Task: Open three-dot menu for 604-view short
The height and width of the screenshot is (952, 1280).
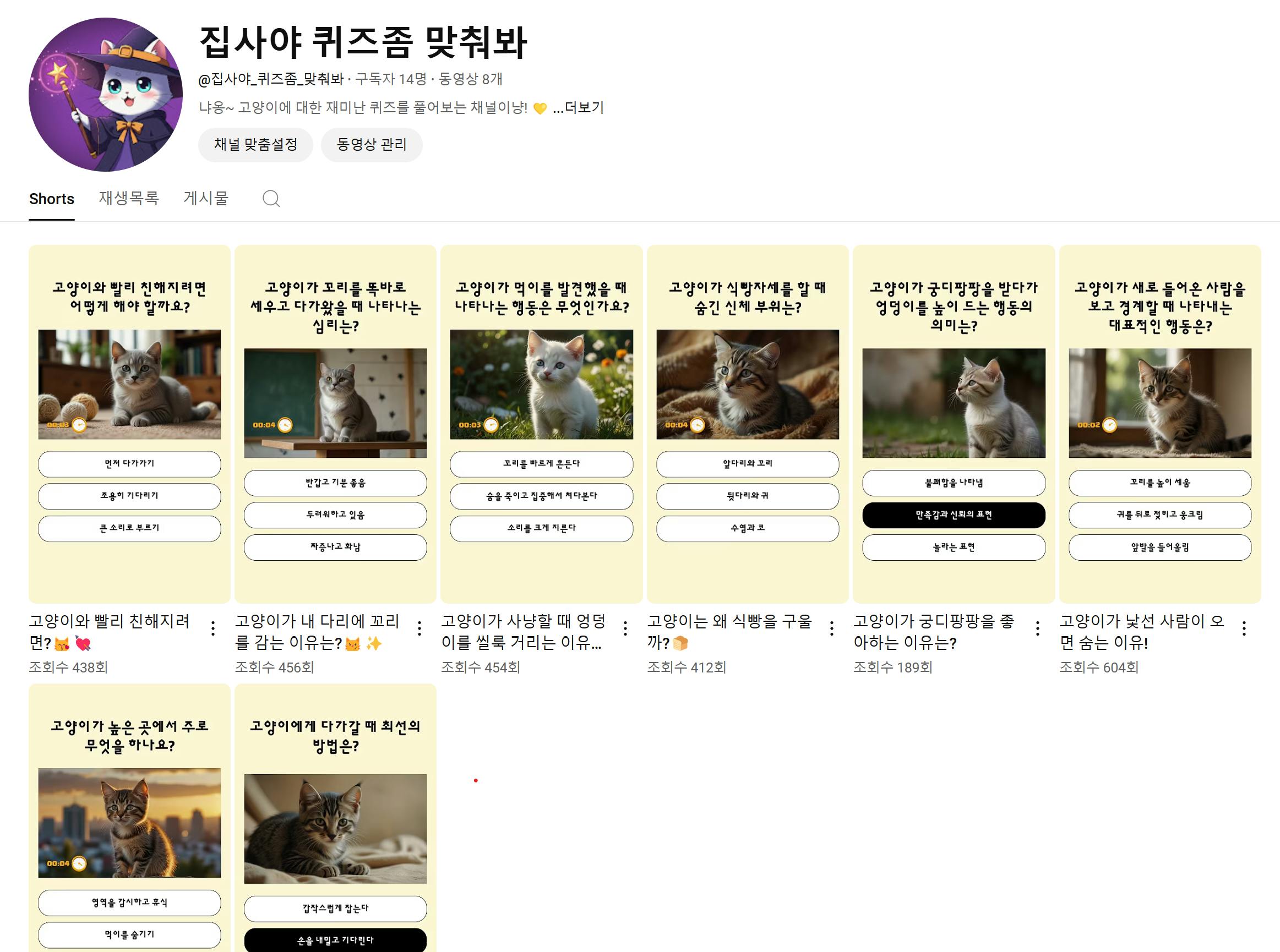Action: pyautogui.click(x=1244, y=628)
